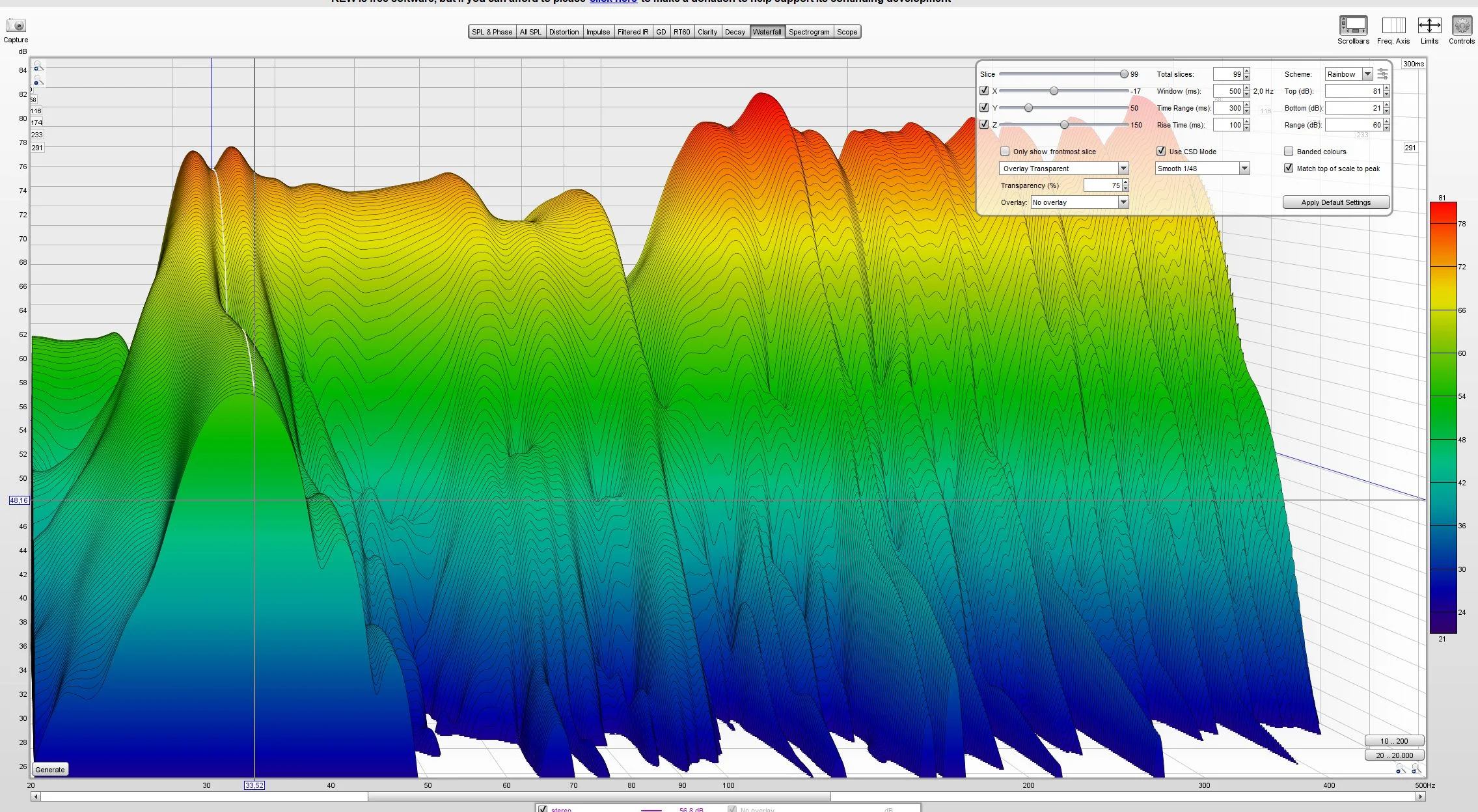Click the Top (dB) value field
1478x812 pixels.
click(1354, 91)
